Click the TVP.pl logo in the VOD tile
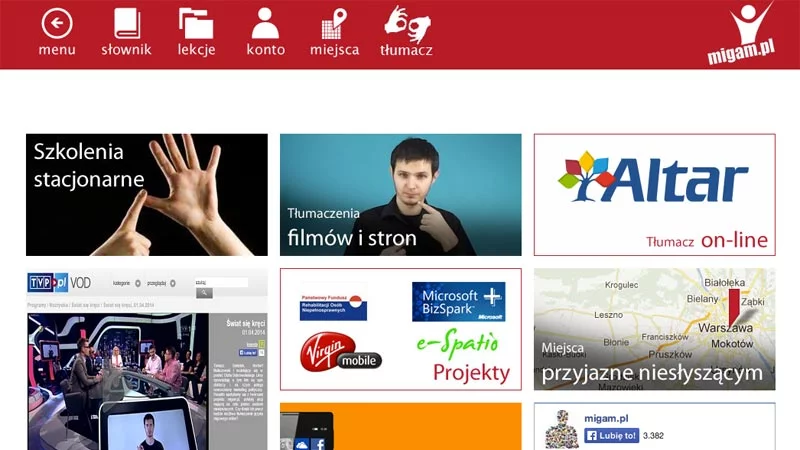 tap(47, 283)
